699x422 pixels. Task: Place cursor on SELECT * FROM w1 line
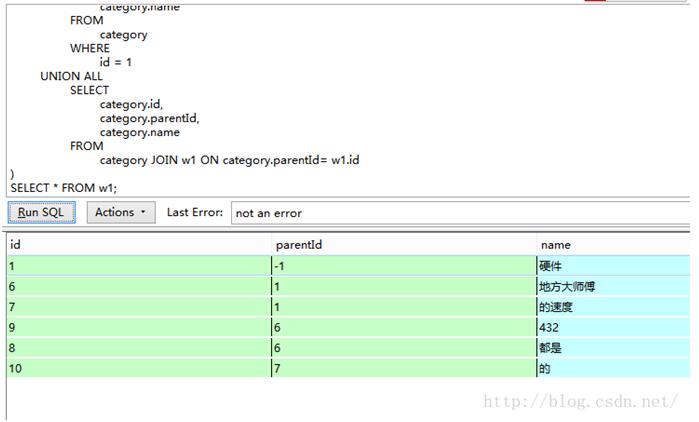[x=63, y=187]
